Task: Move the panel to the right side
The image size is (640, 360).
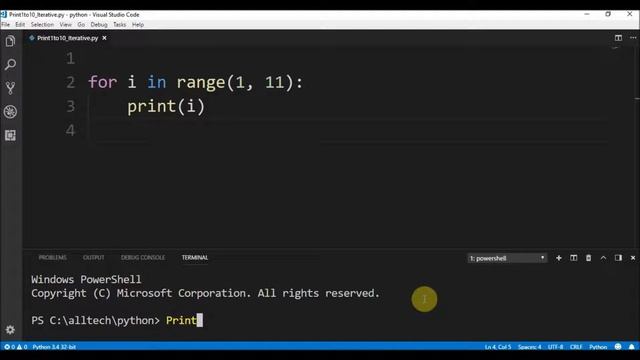Action: [x=618, y=258]
